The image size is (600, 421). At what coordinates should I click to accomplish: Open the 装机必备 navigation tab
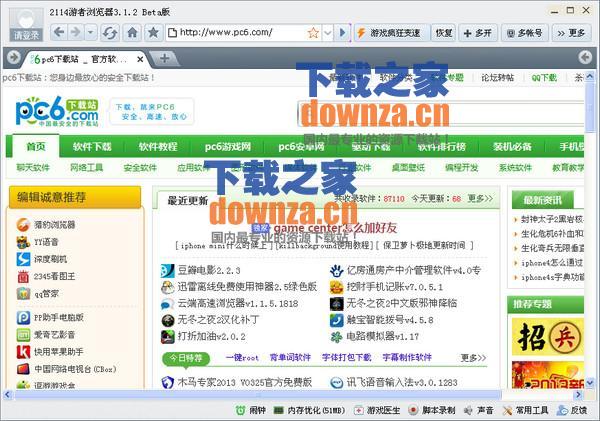512,147
